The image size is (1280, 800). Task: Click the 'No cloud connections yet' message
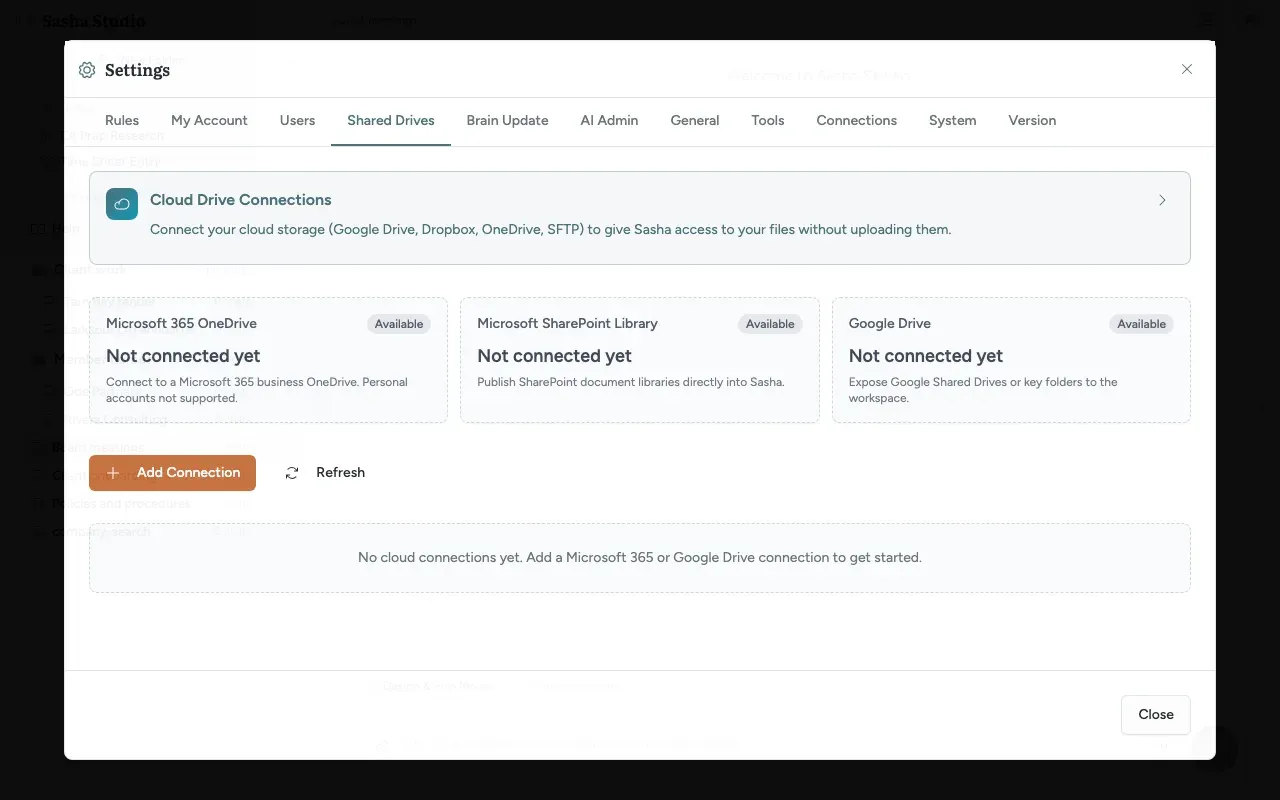point(640,558)
